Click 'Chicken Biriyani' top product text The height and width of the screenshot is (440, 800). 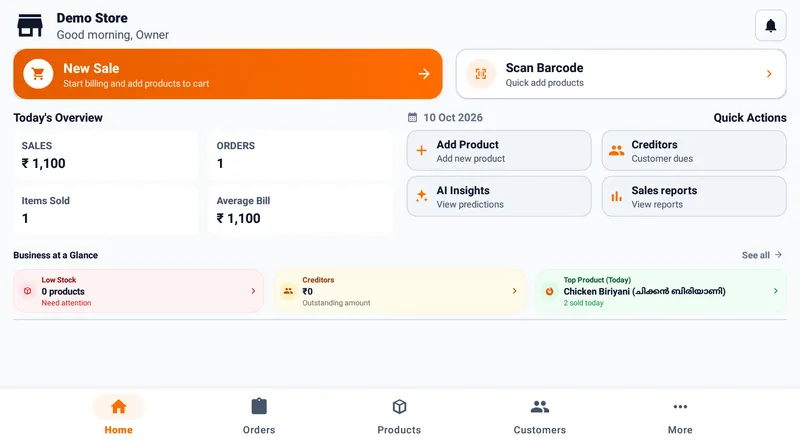pos(644,291)
